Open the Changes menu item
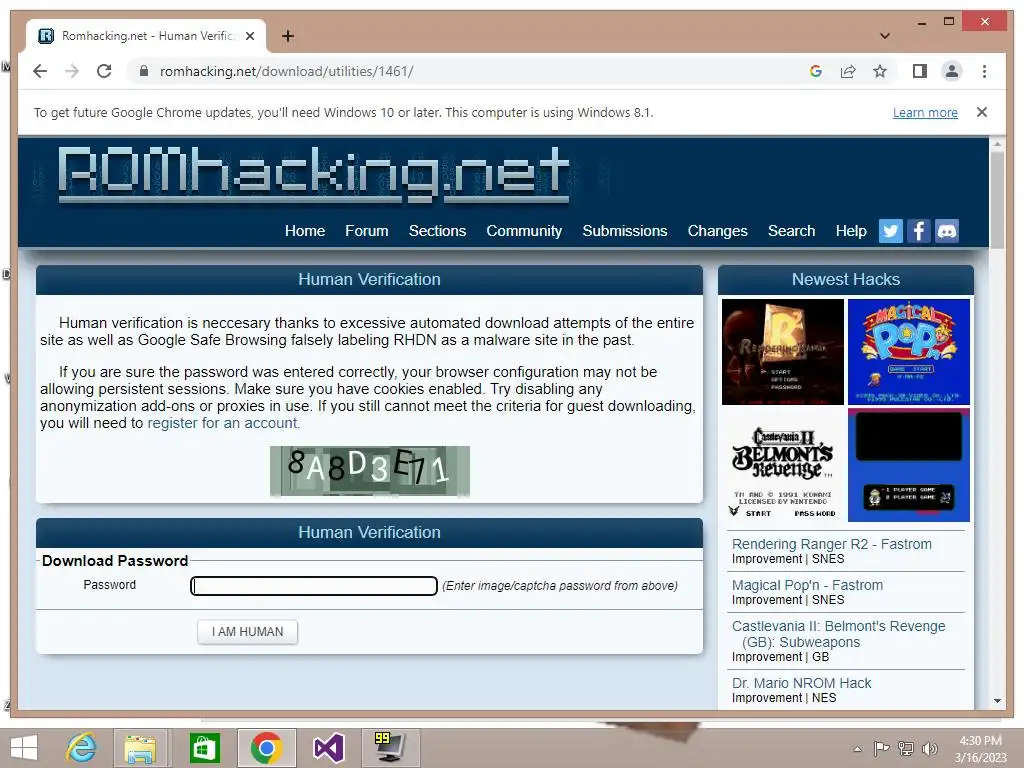The width and height of the screenshot is (1024, 768). coord(718,231)
